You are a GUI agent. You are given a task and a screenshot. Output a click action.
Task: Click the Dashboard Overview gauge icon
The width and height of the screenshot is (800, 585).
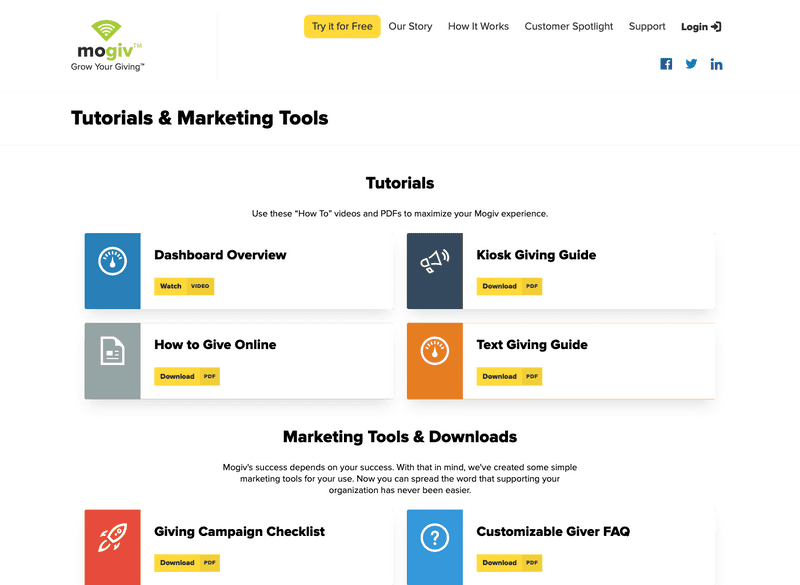click(x=112, y=261)
